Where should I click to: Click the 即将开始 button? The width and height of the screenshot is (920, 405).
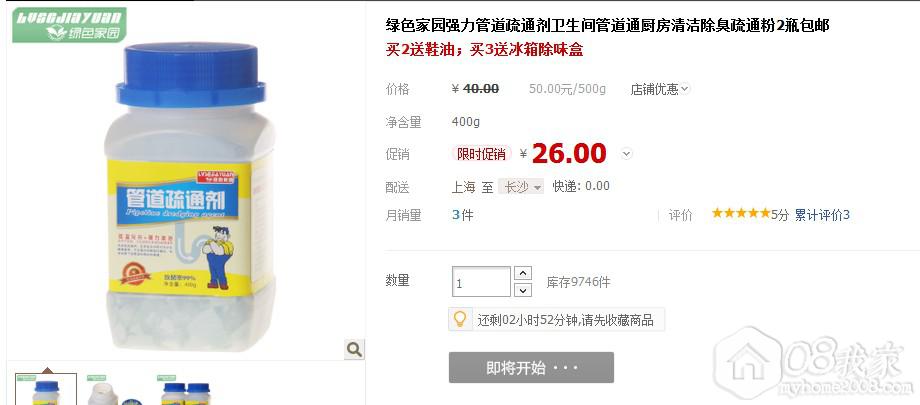[x=531, y=368]
